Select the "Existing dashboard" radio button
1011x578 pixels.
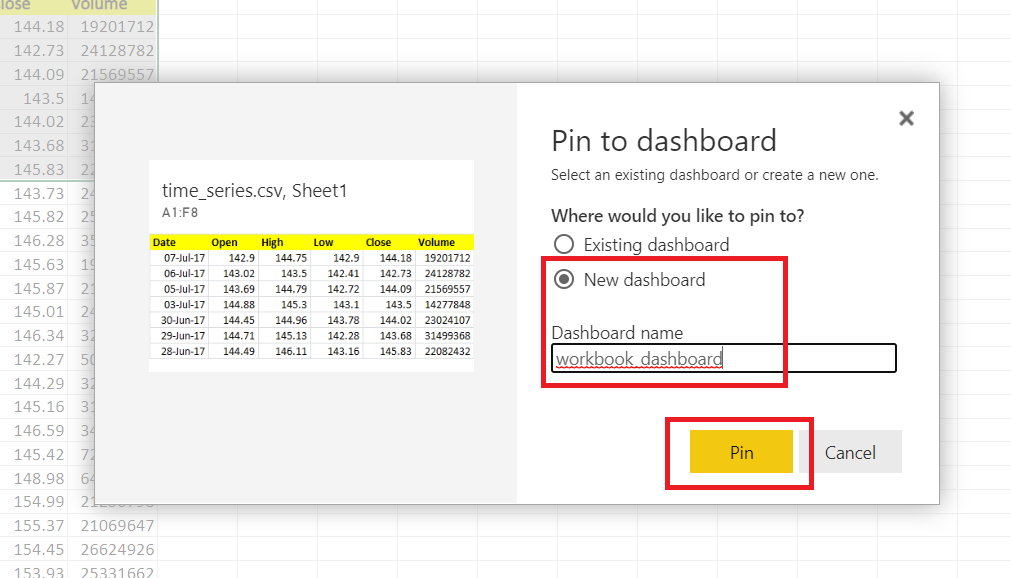[564, 243]
